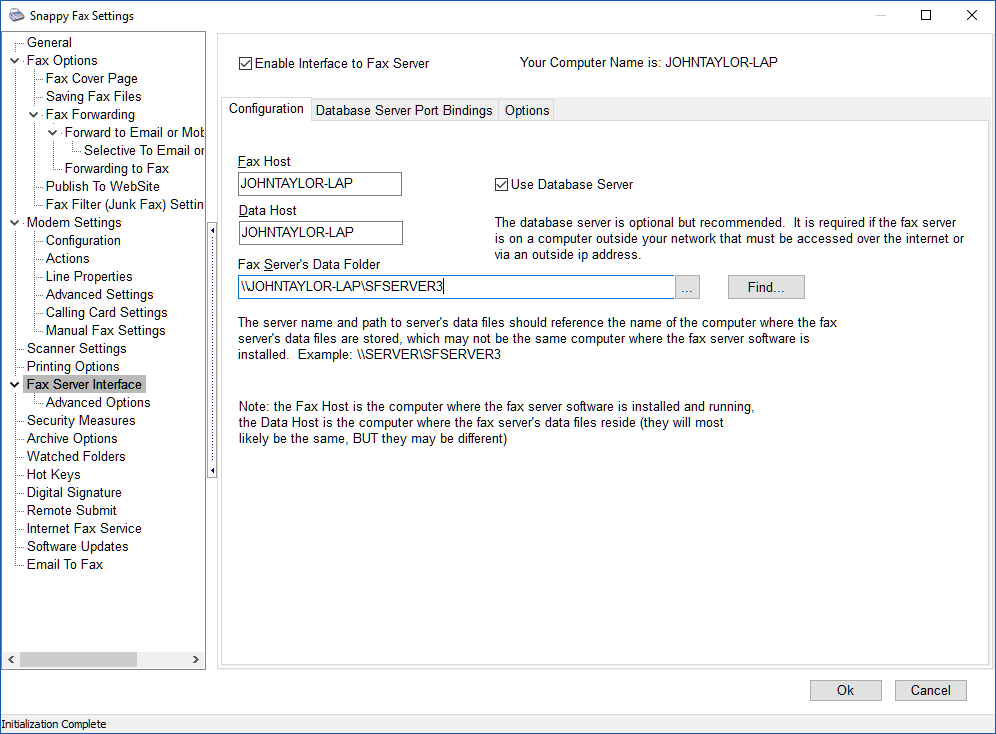Collapse the Fax Options tree node
The width and height of the screenshot is (996, 734).
pos(14,61)
